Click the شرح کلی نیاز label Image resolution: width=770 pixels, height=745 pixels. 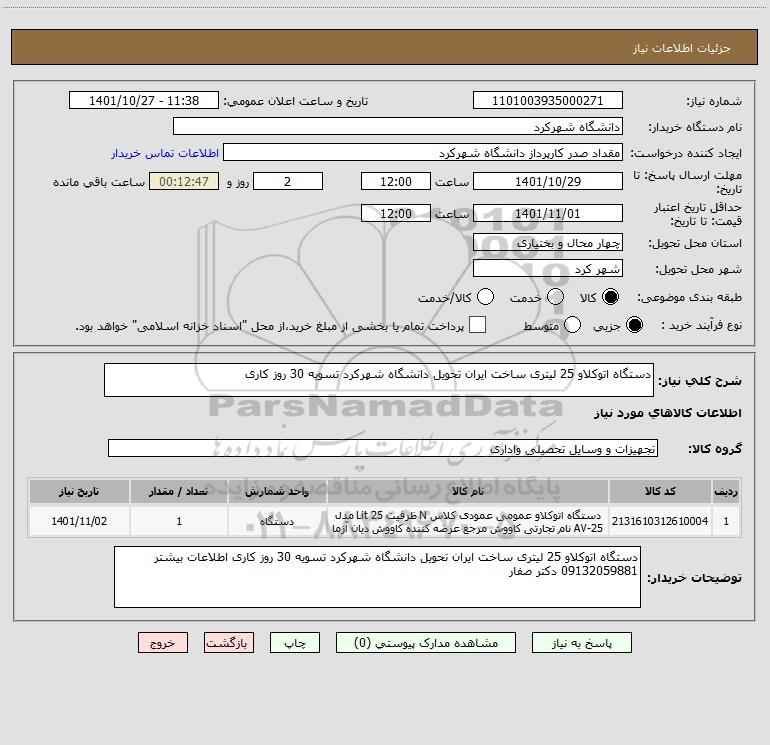click(700, 381)
